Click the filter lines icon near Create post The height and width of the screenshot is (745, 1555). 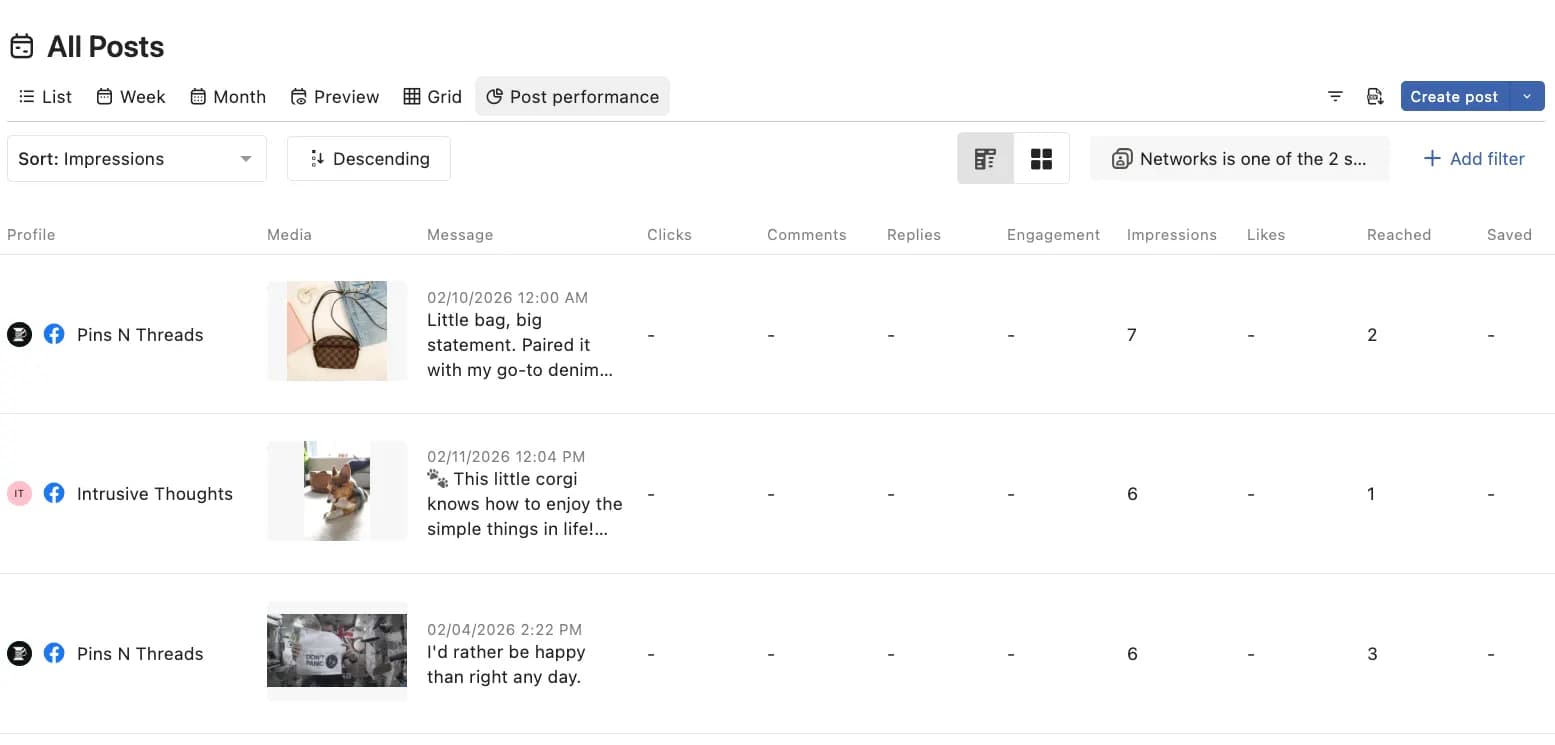click(x=1335, y=97)
